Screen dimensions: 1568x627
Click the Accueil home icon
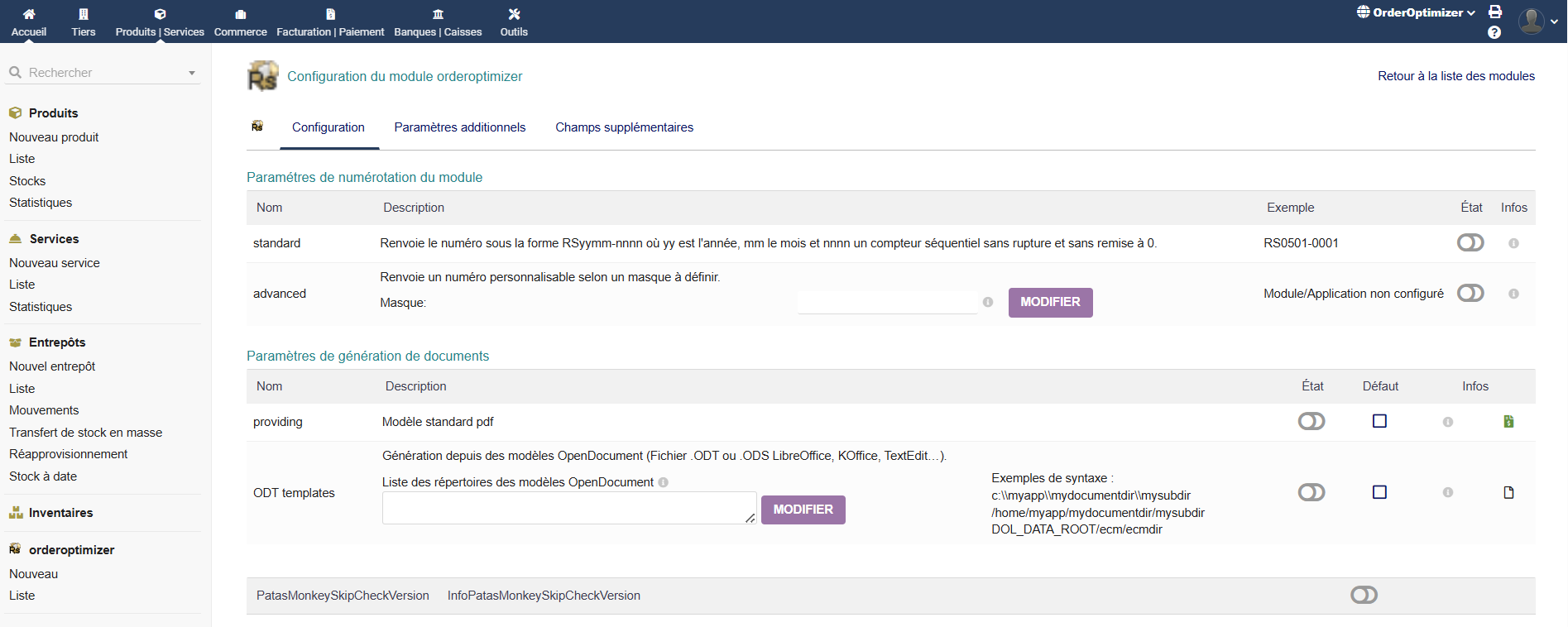point(29,14)
